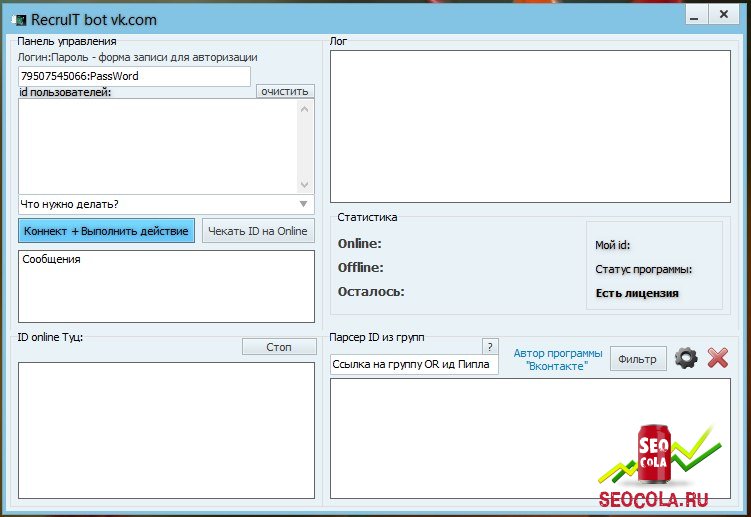Focus the login:password input field
The image size is (751, 517).
pyautogui.click(x=134, y=76)
